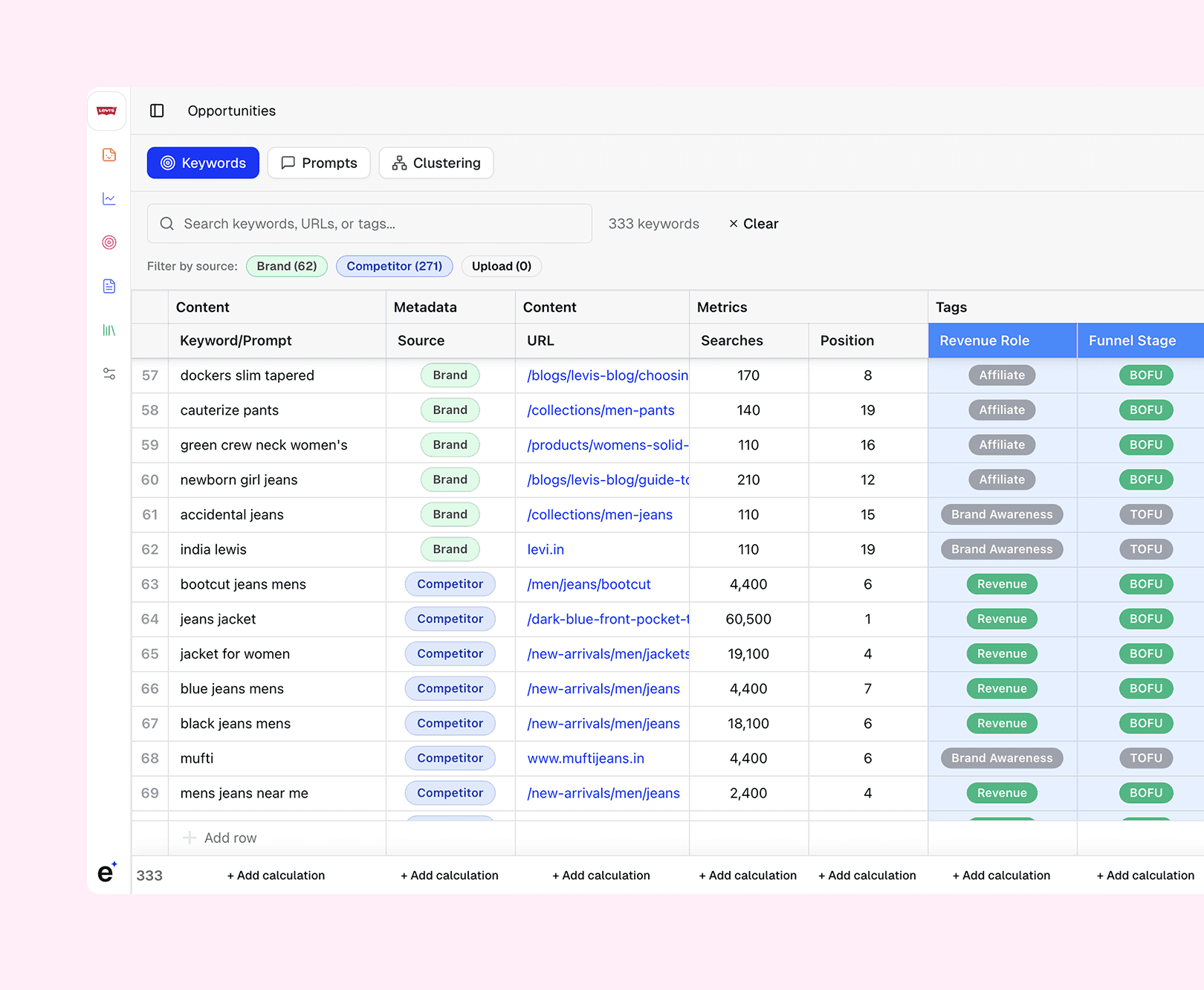
Task: Click the Position column header
Action: (x=868, y=340)
